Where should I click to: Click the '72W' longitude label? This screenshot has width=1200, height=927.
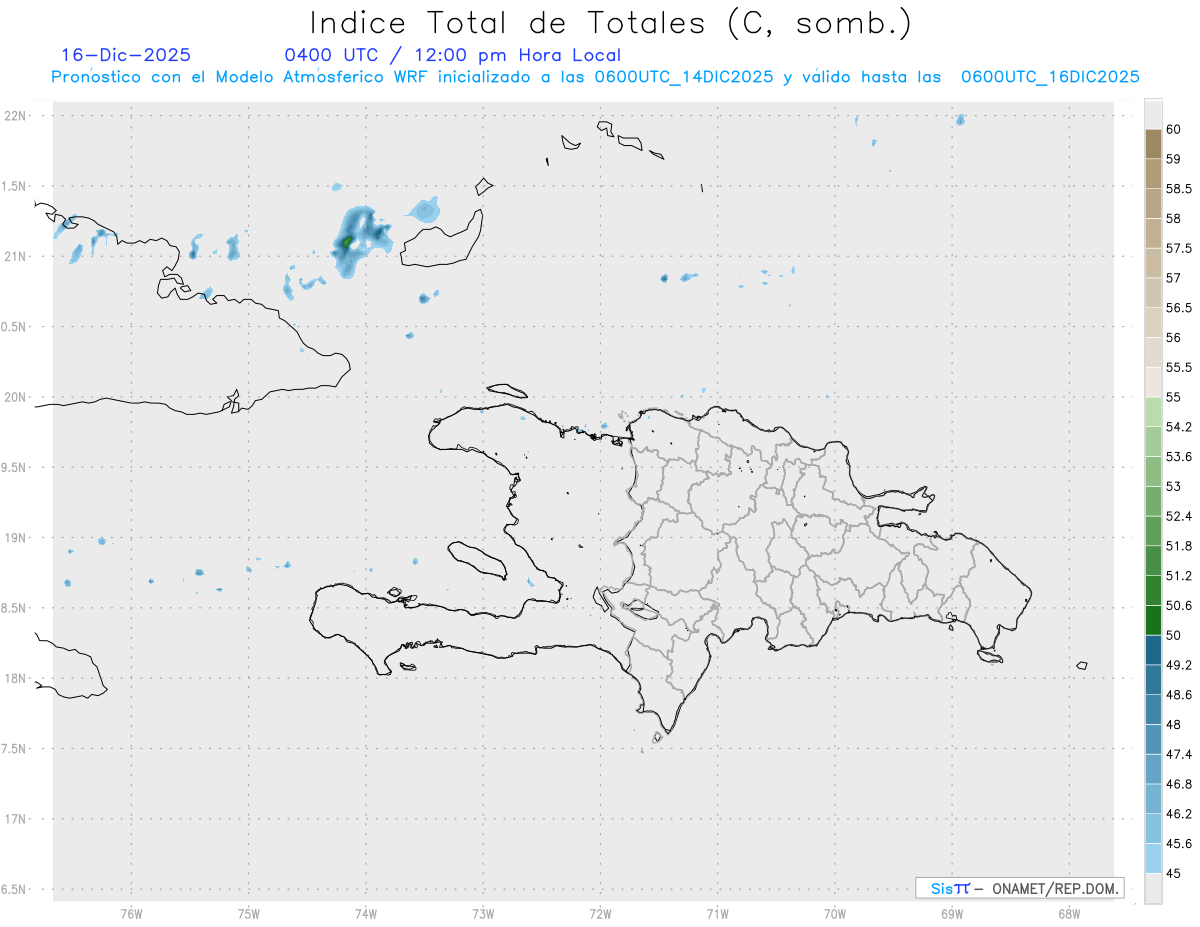(x=600, y=913)
